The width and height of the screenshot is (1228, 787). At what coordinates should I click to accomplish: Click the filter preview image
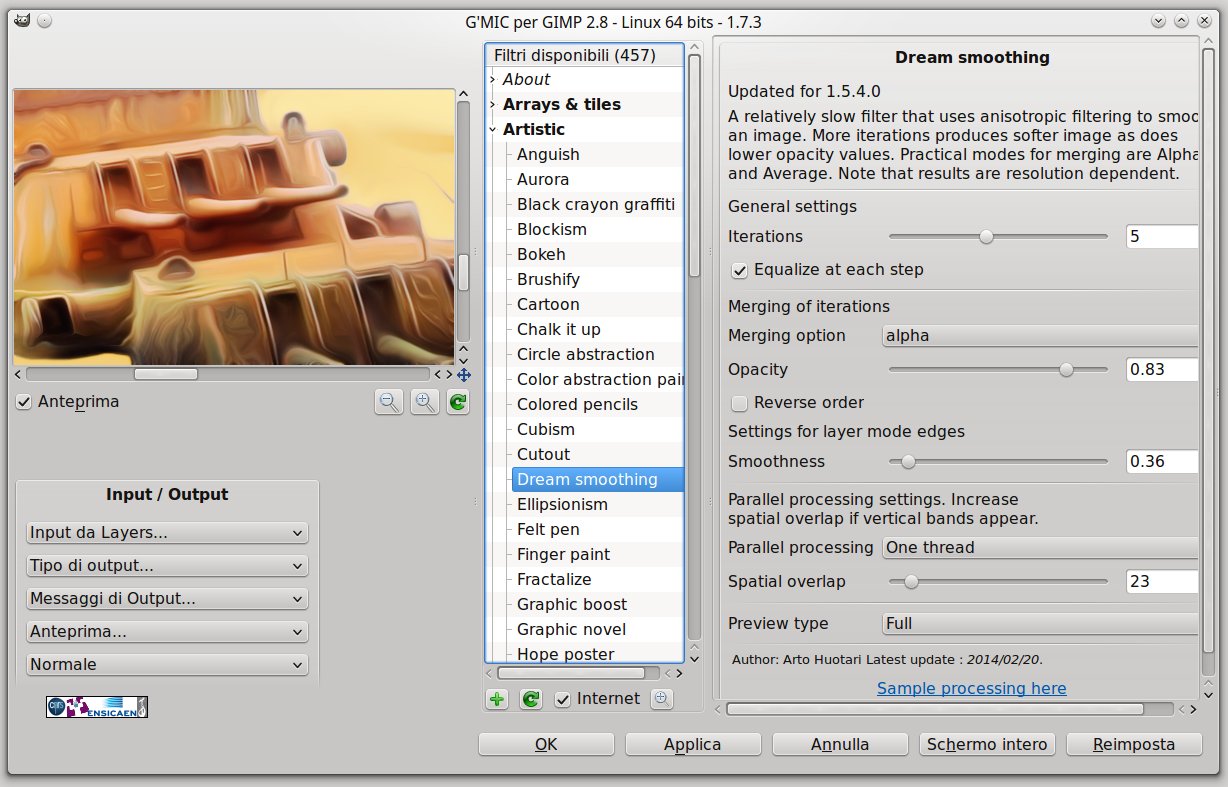click(234, 227)
